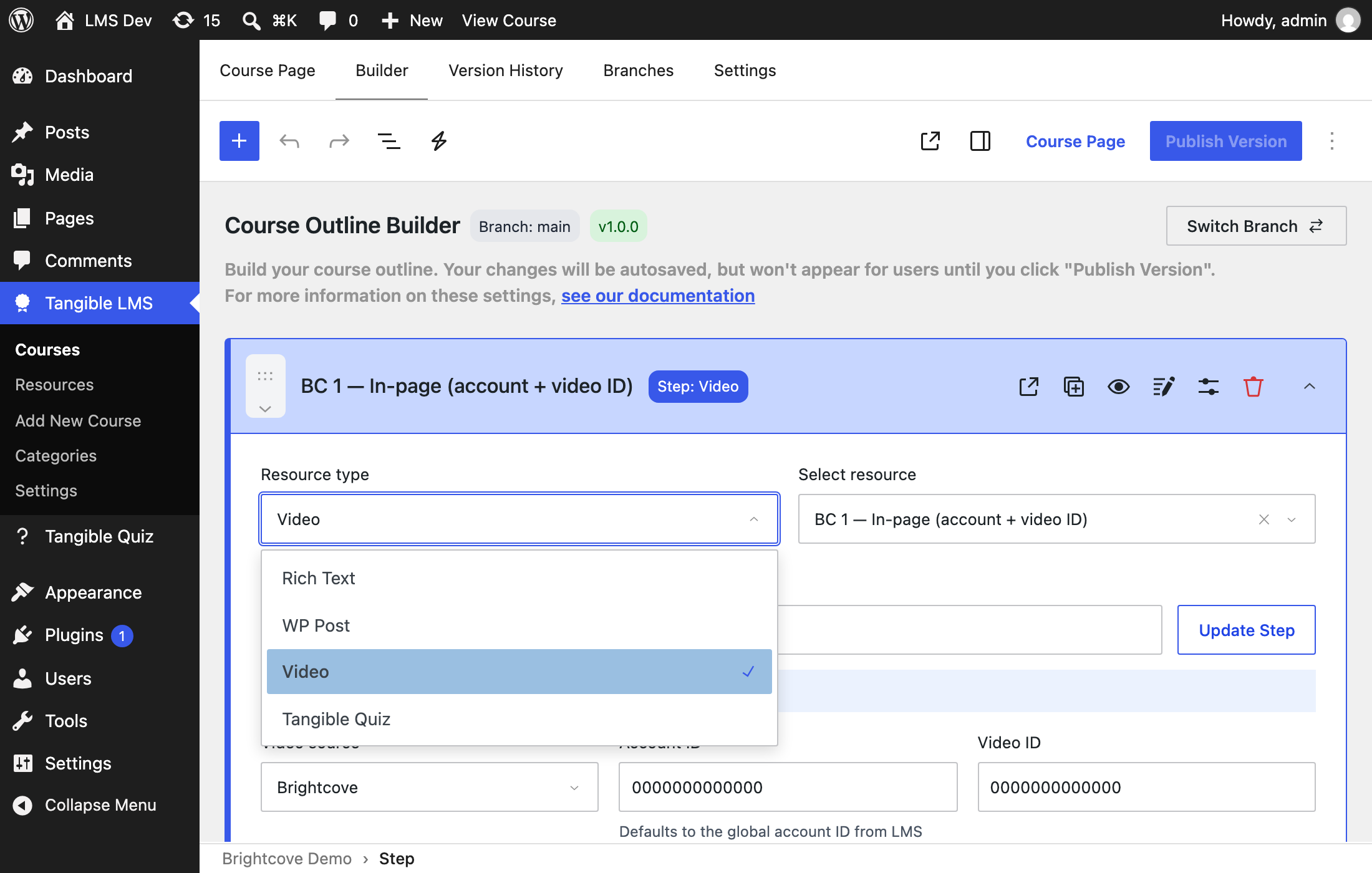
Task: Open the see our documentation link
Action: tap(658, 296)
